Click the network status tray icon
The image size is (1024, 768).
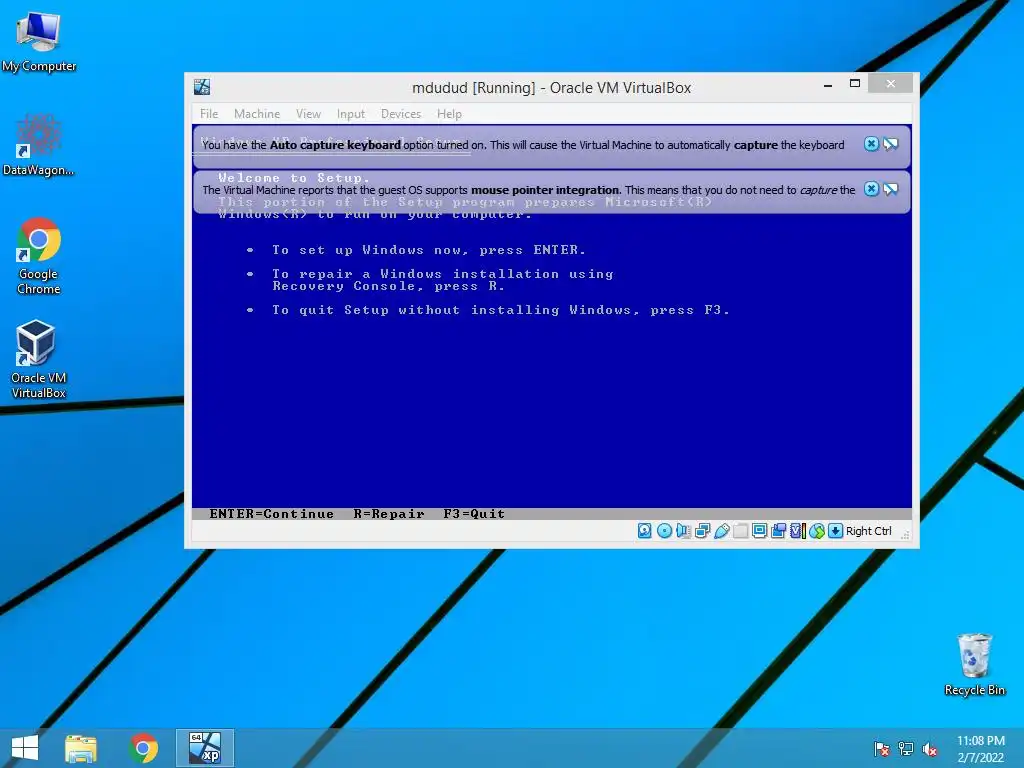pos(906,748)
